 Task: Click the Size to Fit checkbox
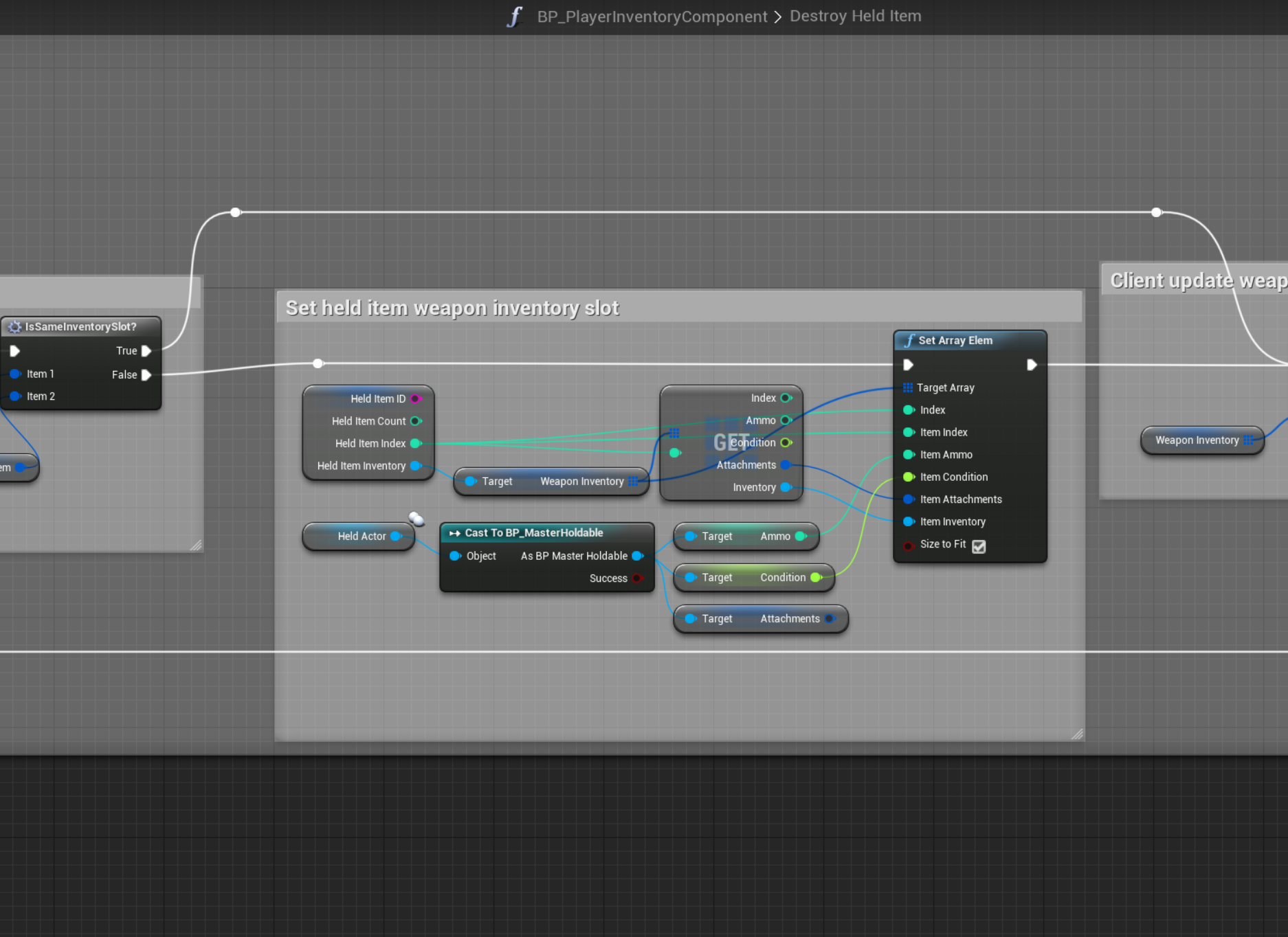979,546
